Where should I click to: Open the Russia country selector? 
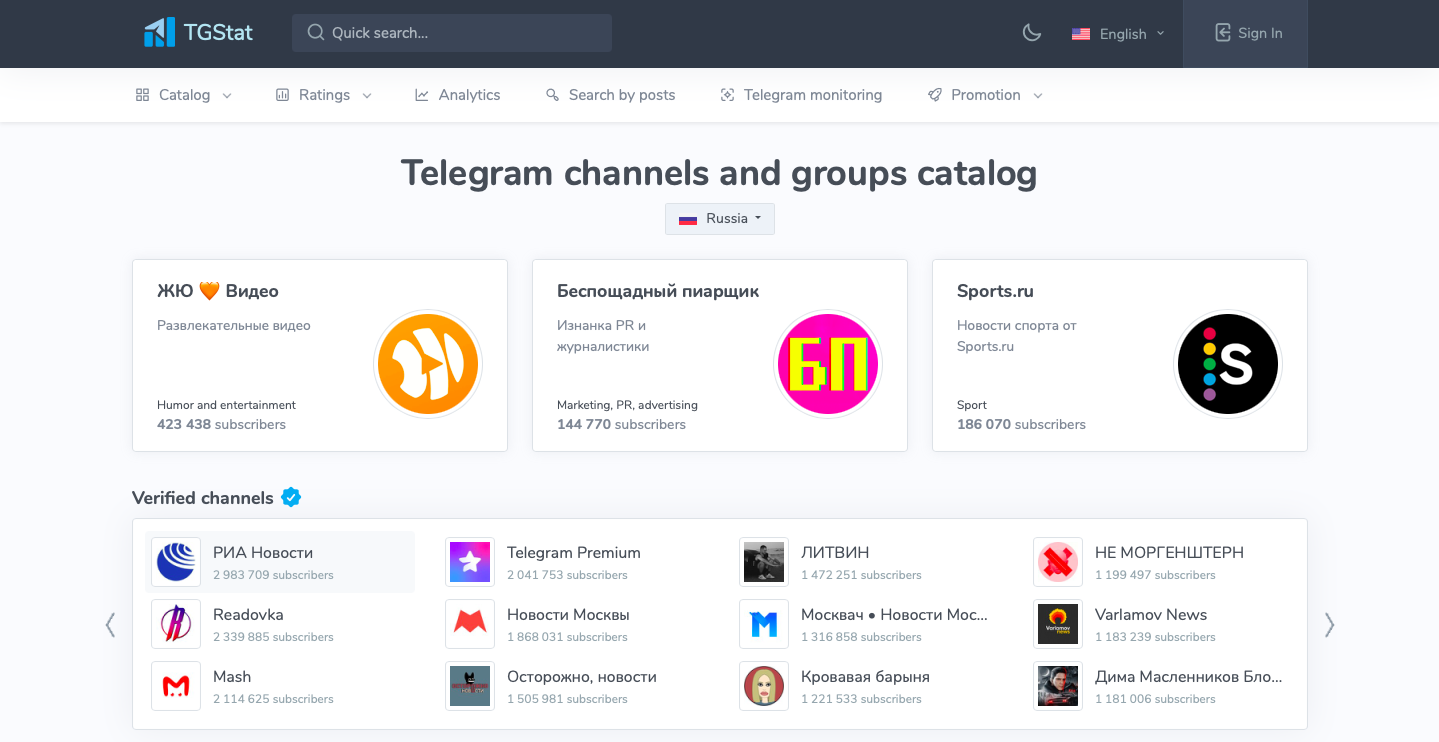(x=720, y=219)
